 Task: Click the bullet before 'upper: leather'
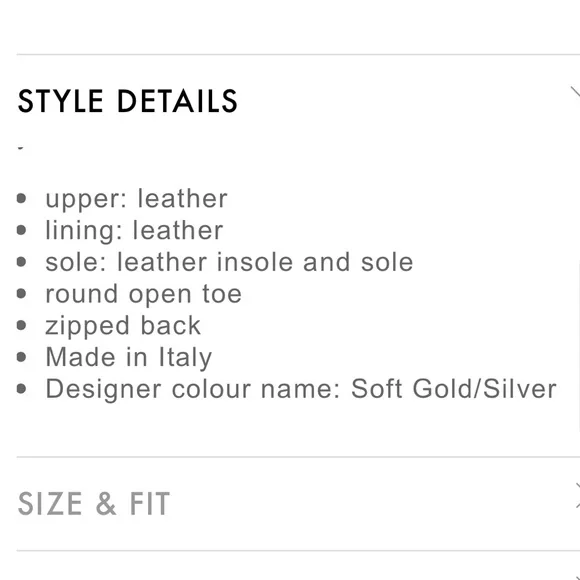21,198
